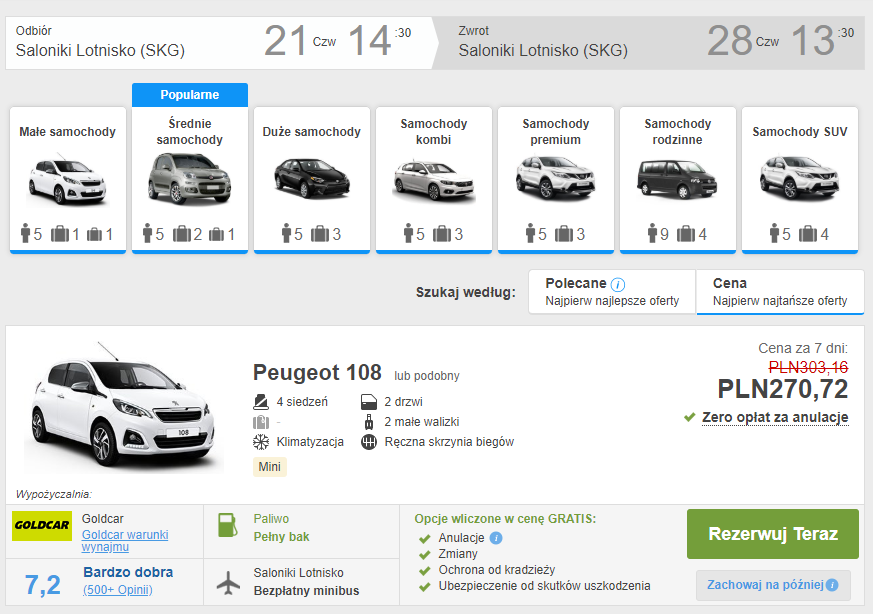This screenshot has width=873, height=614.
Task: Click the fuel pump Paliwo icon
Action: click(x=228, y=525)
